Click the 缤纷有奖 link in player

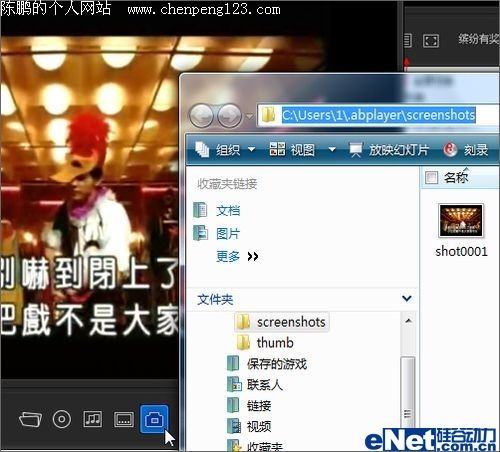coord(479,39)
